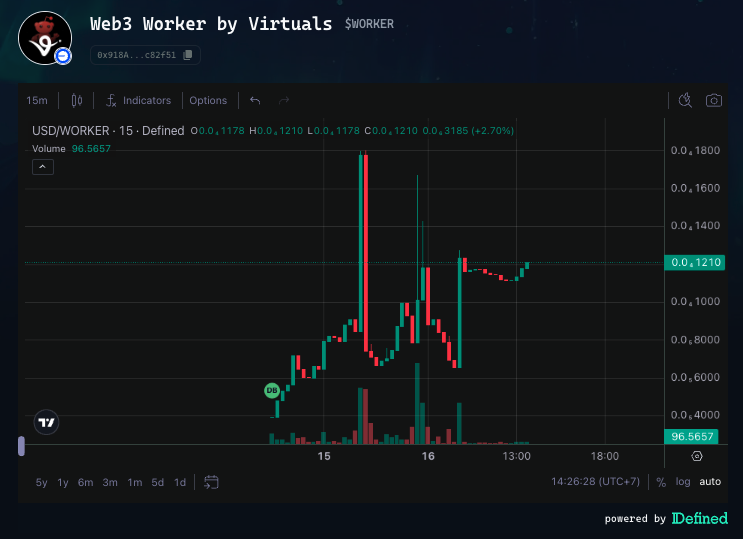Click the 0.0₄1800 price axis label
Image resolution: width=743 pixels, height=539 pixels.
coord(695,151)
